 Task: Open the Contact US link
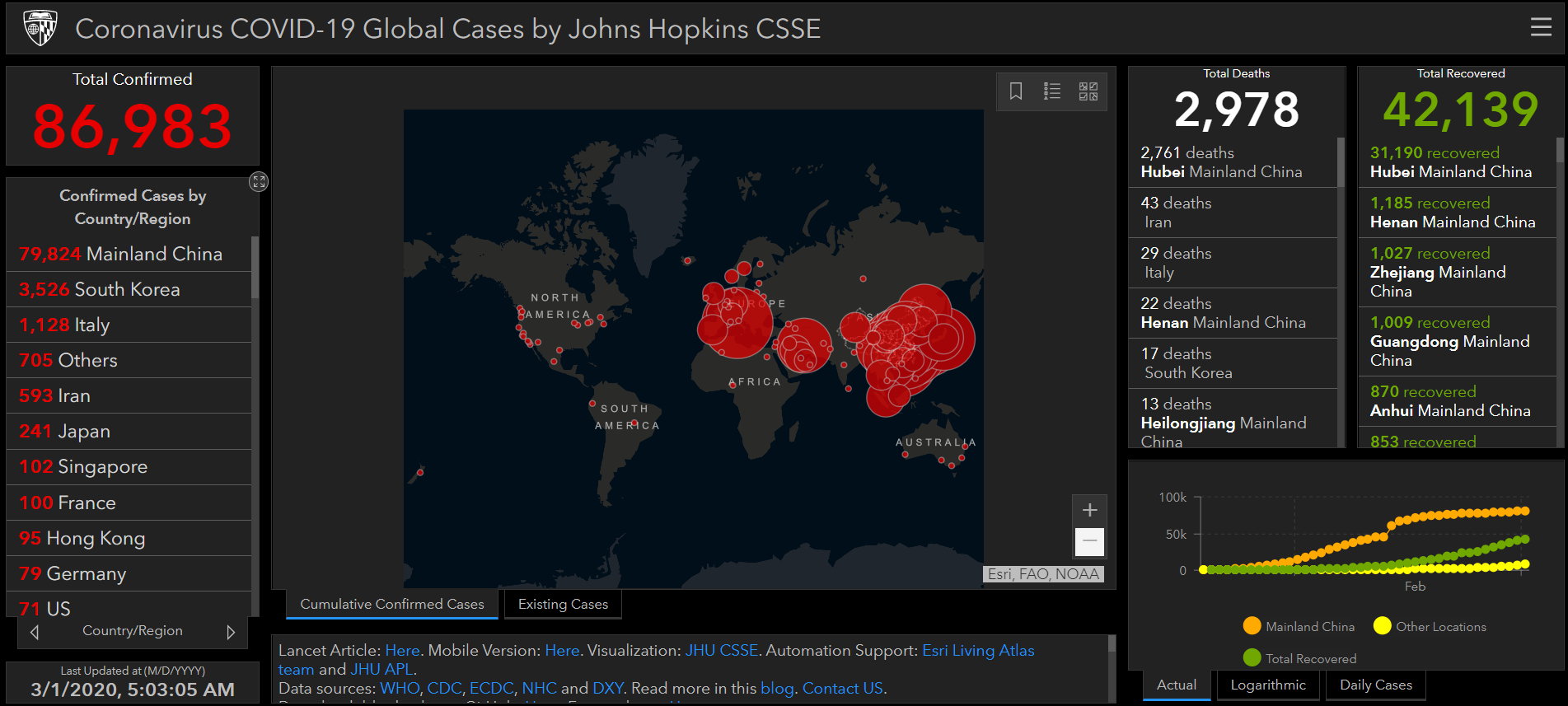(842, 688)
